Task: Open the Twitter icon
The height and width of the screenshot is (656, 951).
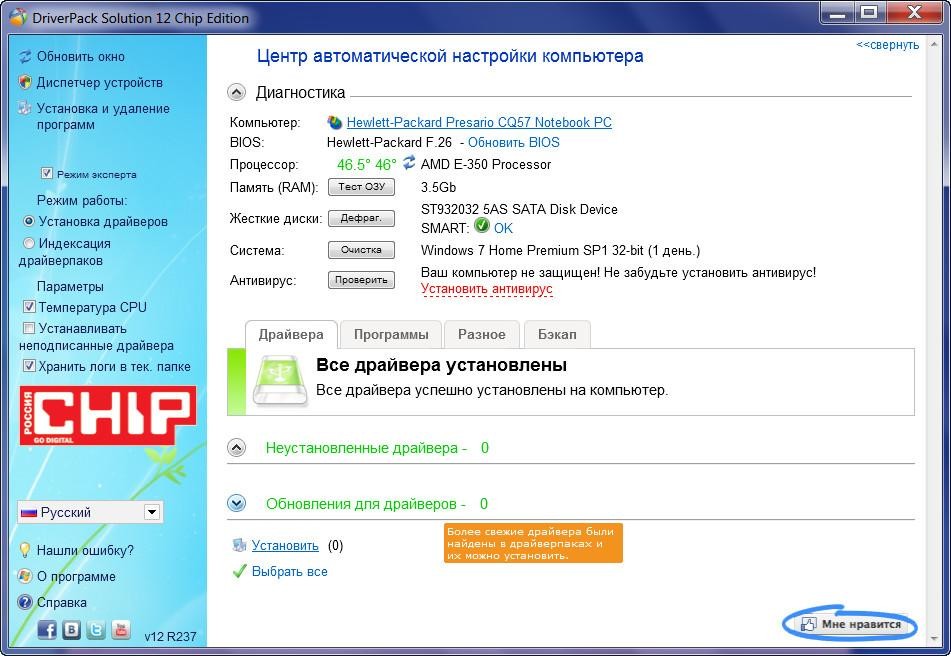Action: click(96, 631)
